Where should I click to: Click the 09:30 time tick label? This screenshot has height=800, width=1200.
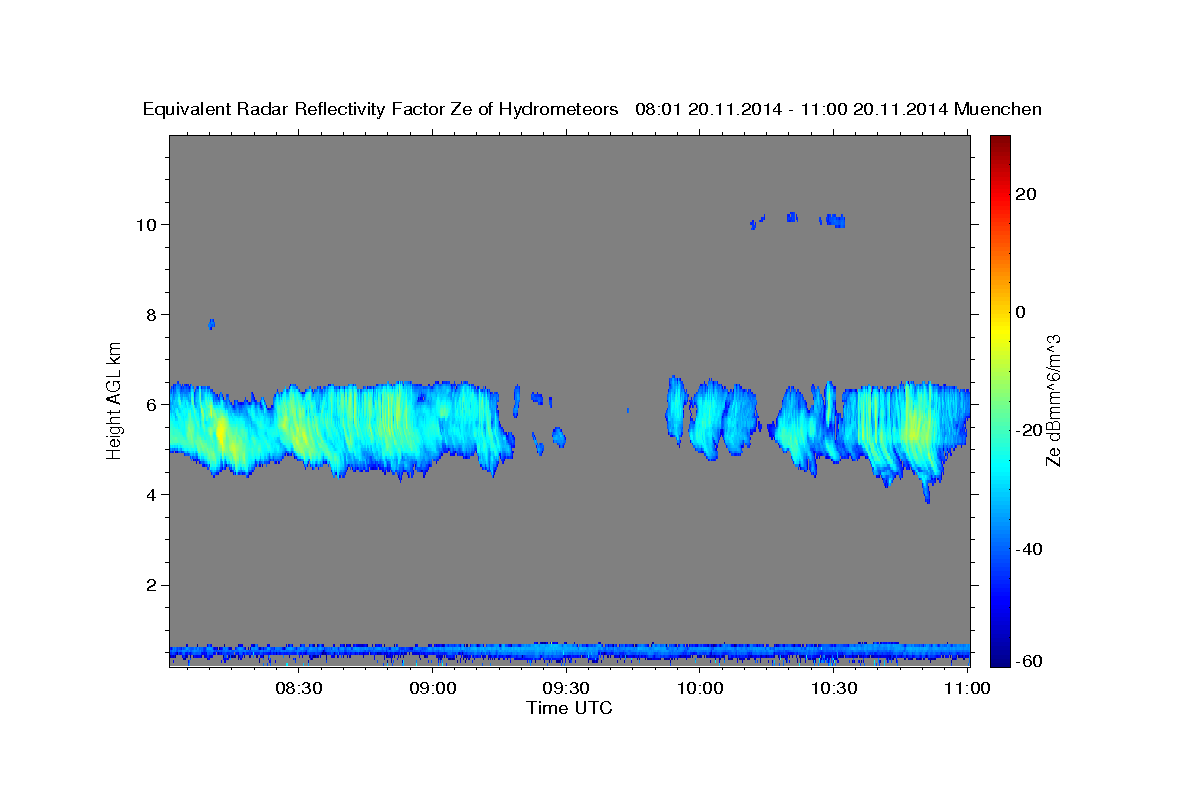point(567,689)
